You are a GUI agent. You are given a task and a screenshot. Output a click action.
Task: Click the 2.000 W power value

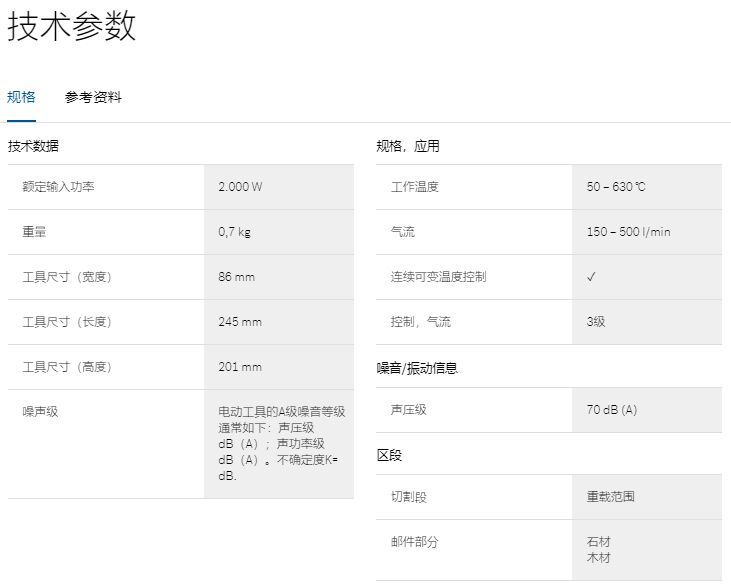240,187
